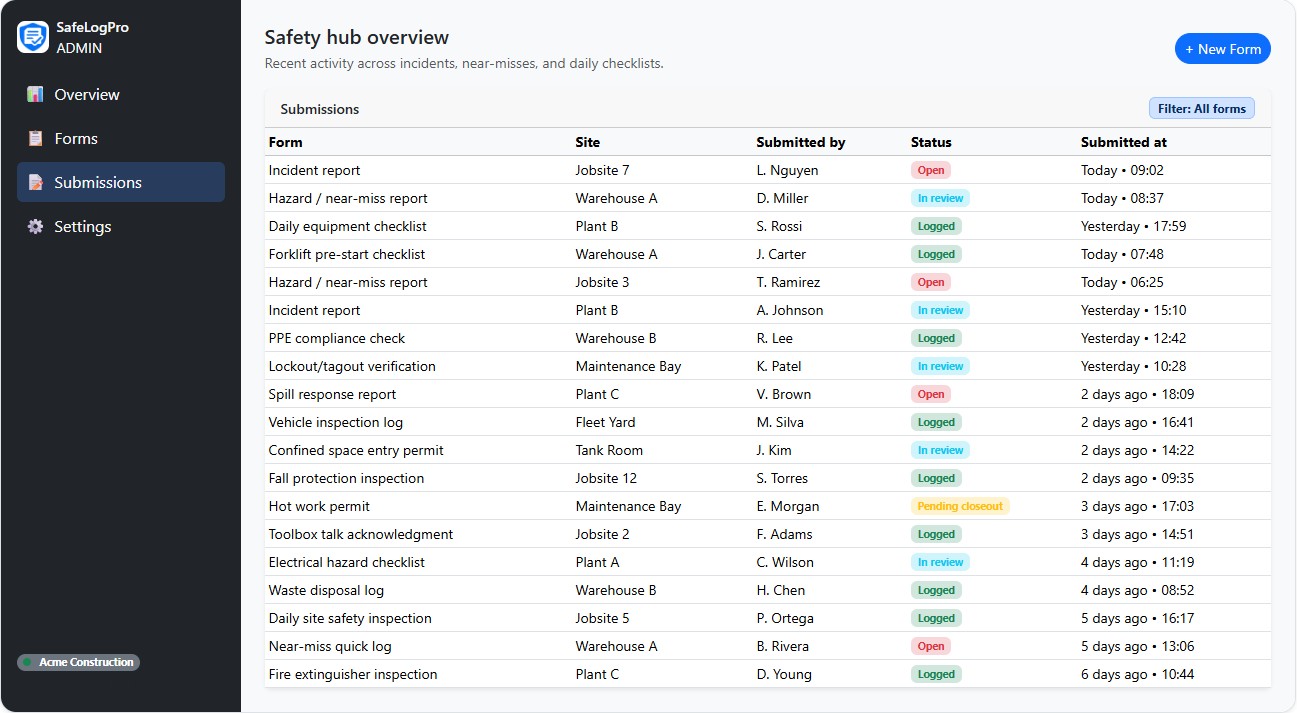Select the Hazard / near-miss report from Warehouse A
The height and width of the screenshot is (713, 1297).
(347, 198)
